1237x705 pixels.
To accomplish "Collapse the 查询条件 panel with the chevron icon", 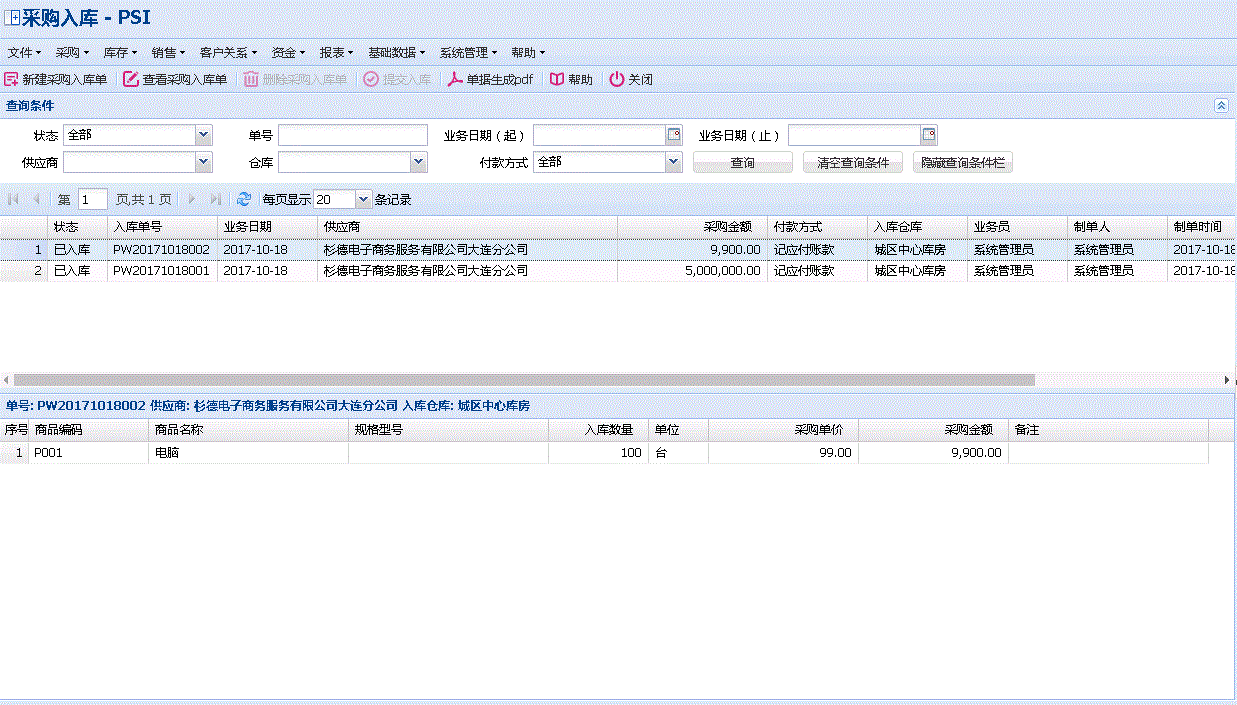I will click(1221, 105).
